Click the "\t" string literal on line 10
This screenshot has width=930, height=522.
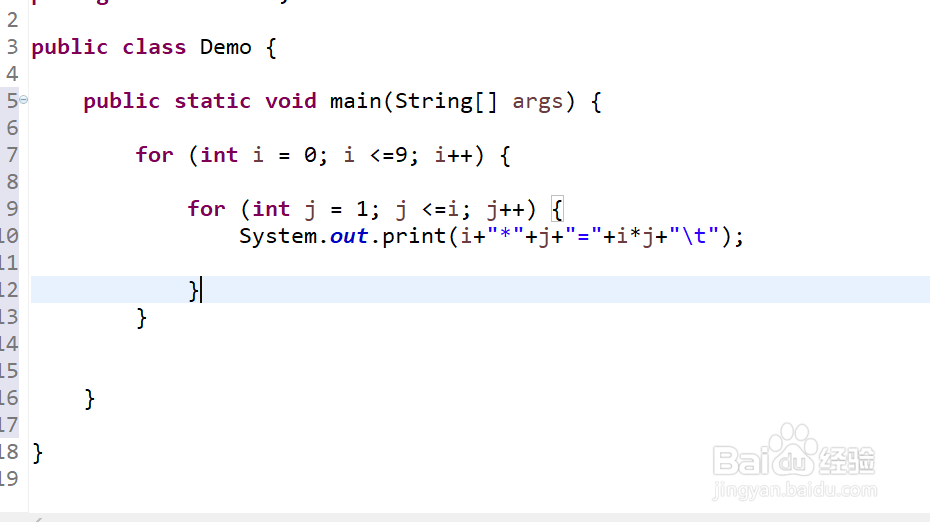click(694, 236)
